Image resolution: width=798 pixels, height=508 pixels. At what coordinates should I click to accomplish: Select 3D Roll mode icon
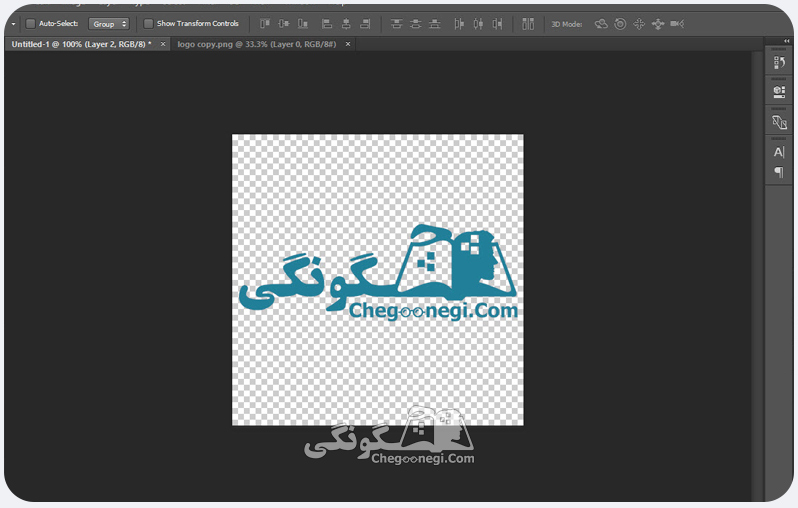pyautogui.click(x=620, y=23)
